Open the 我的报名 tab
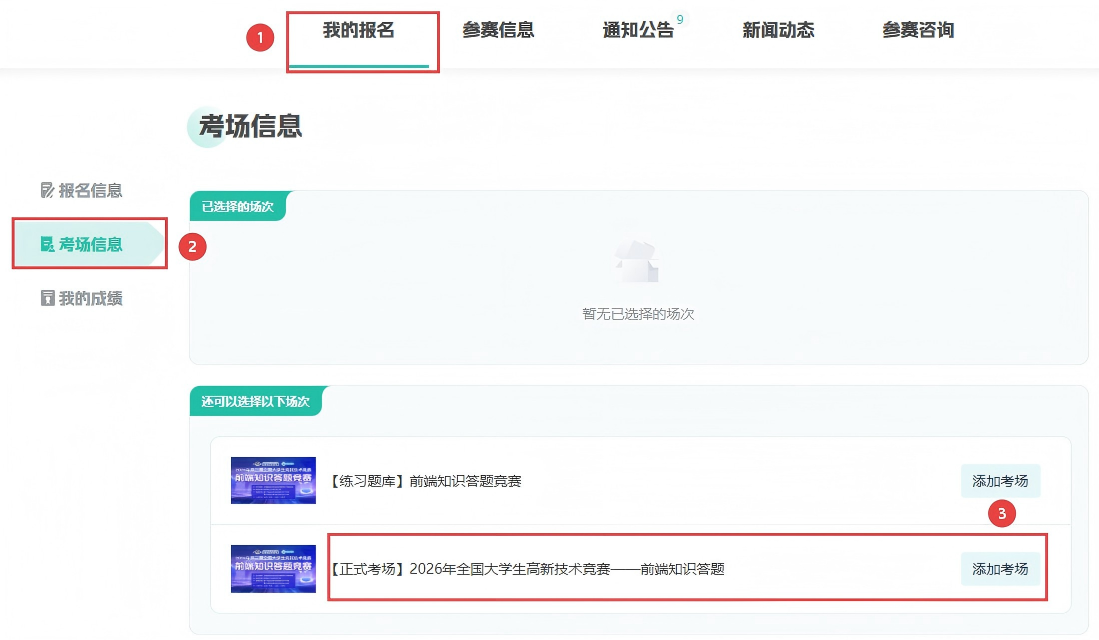Screen dimensions: 1099x640 (358, 30)
